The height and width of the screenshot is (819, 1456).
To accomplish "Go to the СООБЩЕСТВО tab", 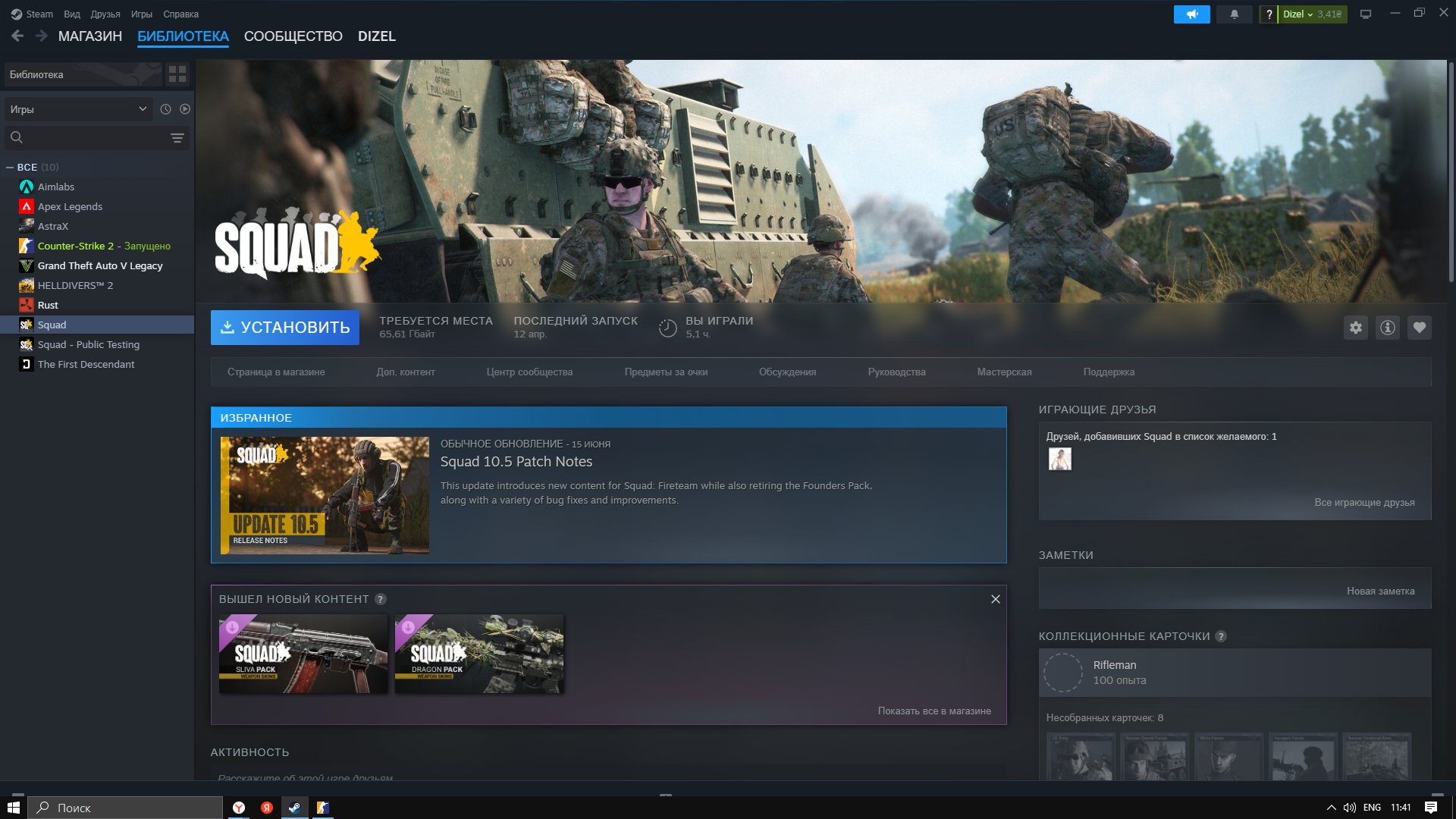I will point(293,36).
